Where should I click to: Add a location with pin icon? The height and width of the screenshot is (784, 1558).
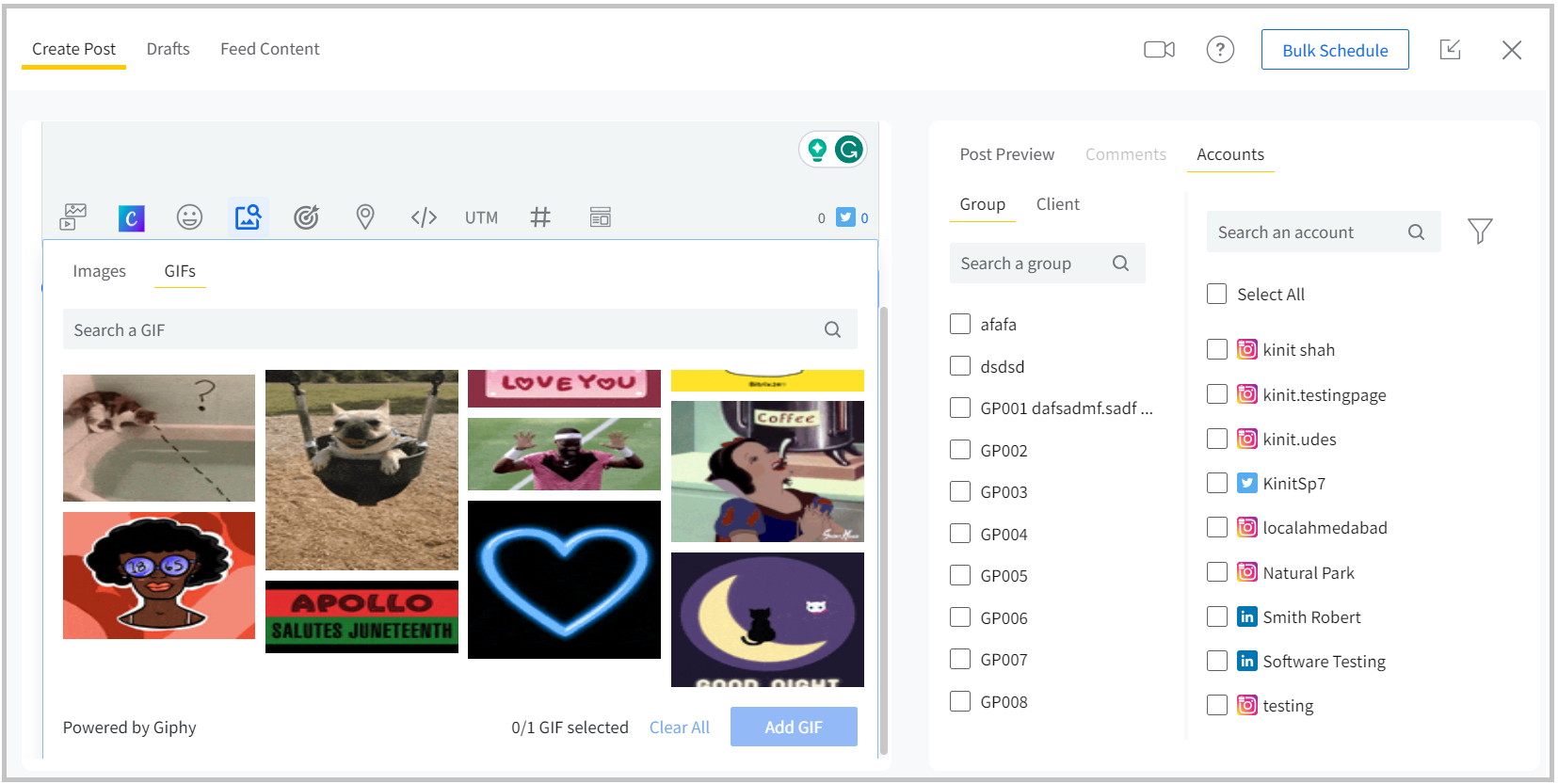coord(365,217)
